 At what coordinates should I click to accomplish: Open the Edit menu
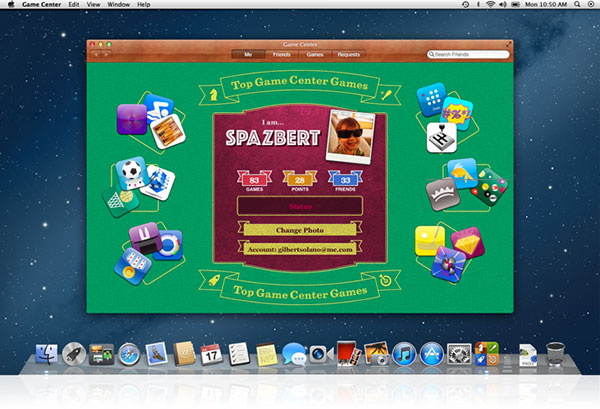pos(74,4)
